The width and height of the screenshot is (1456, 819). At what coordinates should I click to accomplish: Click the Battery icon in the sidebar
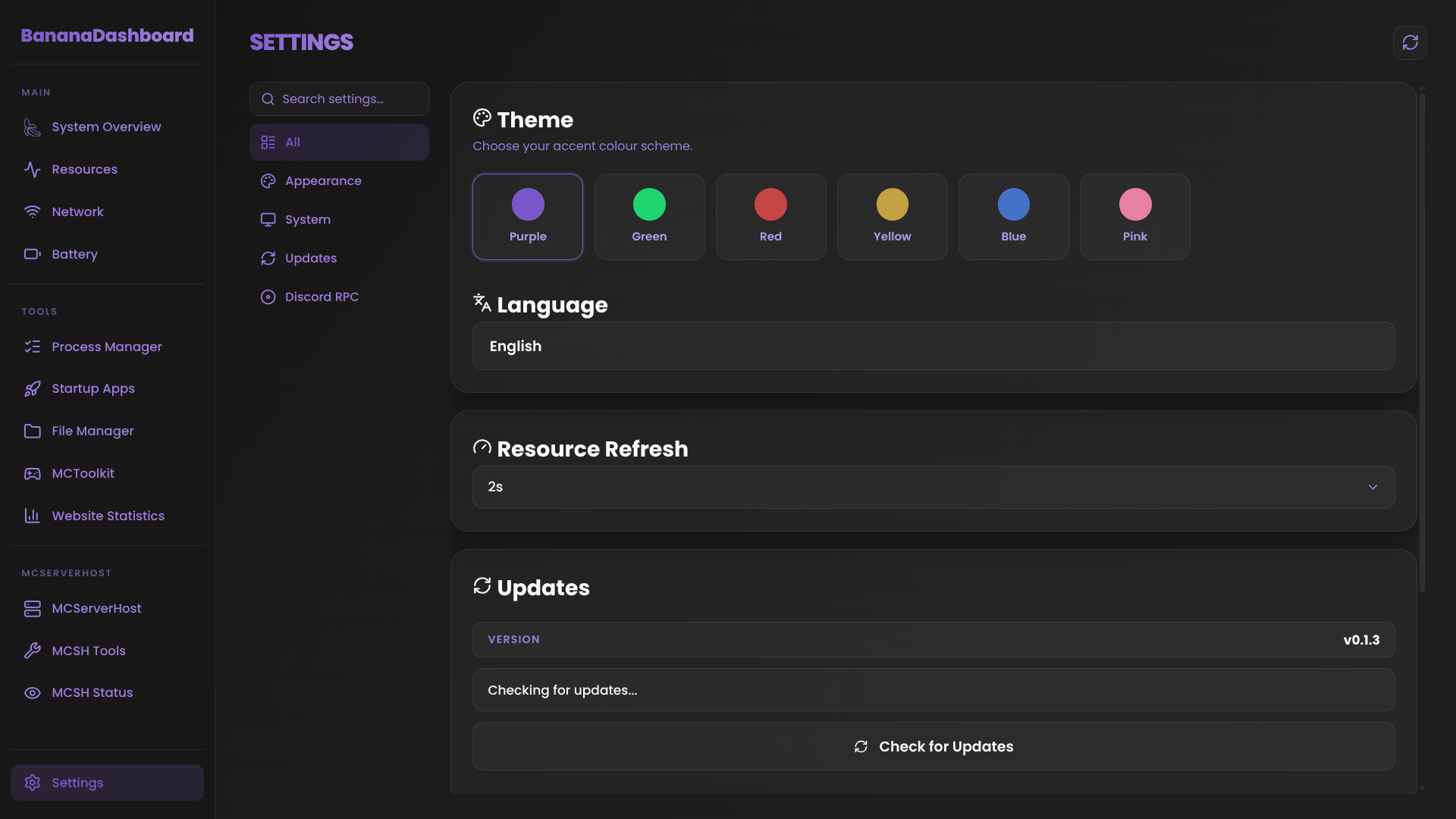32,254
